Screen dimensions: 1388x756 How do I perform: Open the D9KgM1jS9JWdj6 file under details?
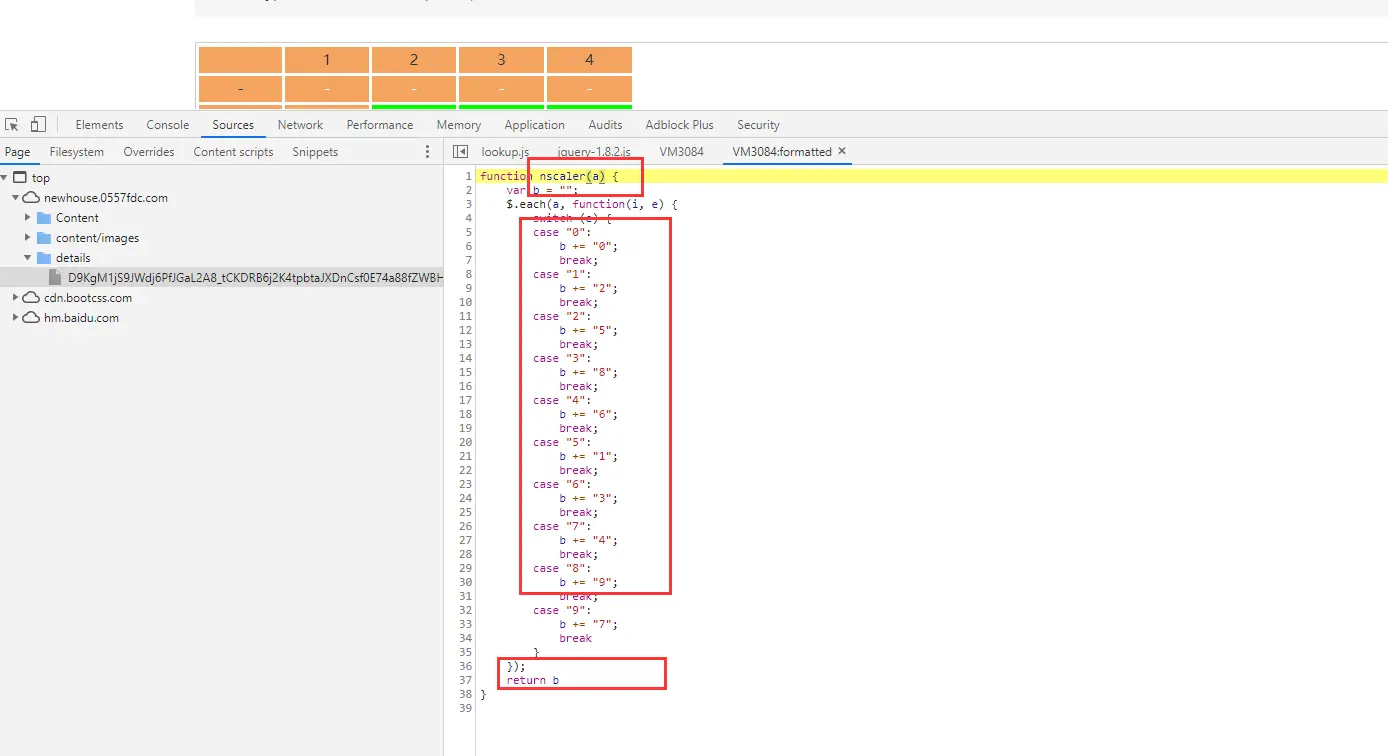255,278
